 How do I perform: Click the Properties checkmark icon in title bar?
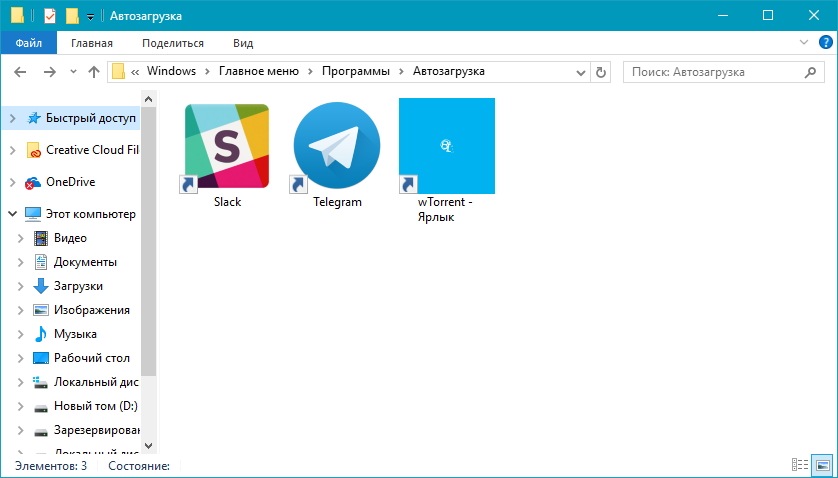pos(50,16)
